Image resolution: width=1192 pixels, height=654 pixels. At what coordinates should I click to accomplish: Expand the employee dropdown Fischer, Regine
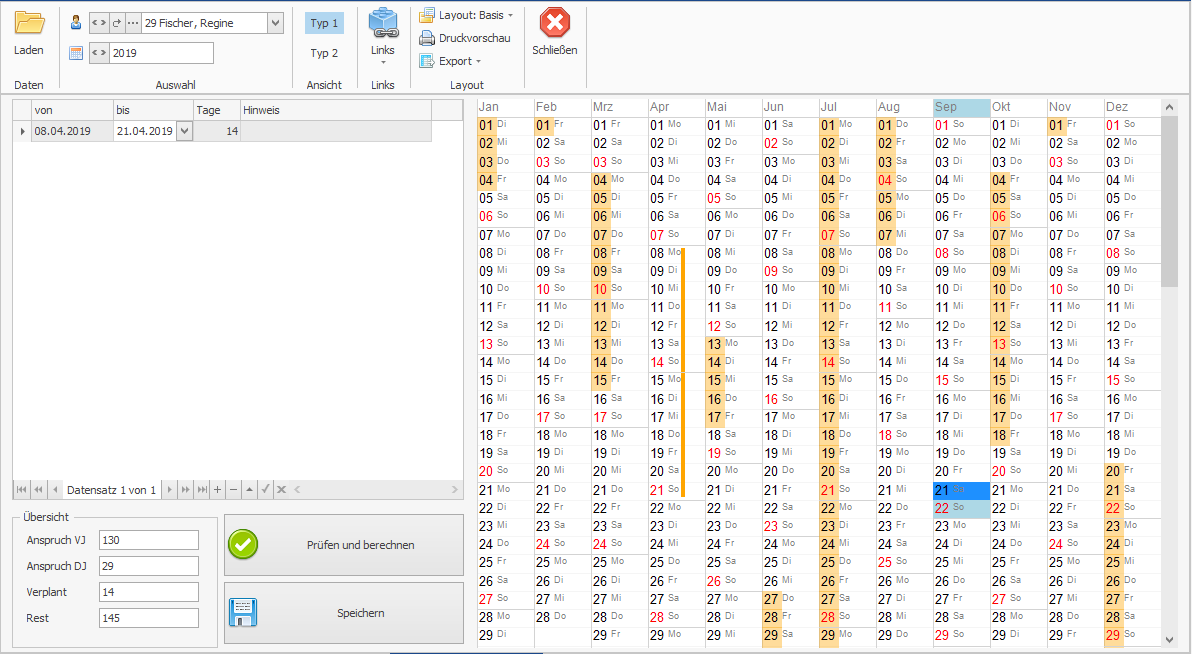pyautogui.click(x=275, y=22)
